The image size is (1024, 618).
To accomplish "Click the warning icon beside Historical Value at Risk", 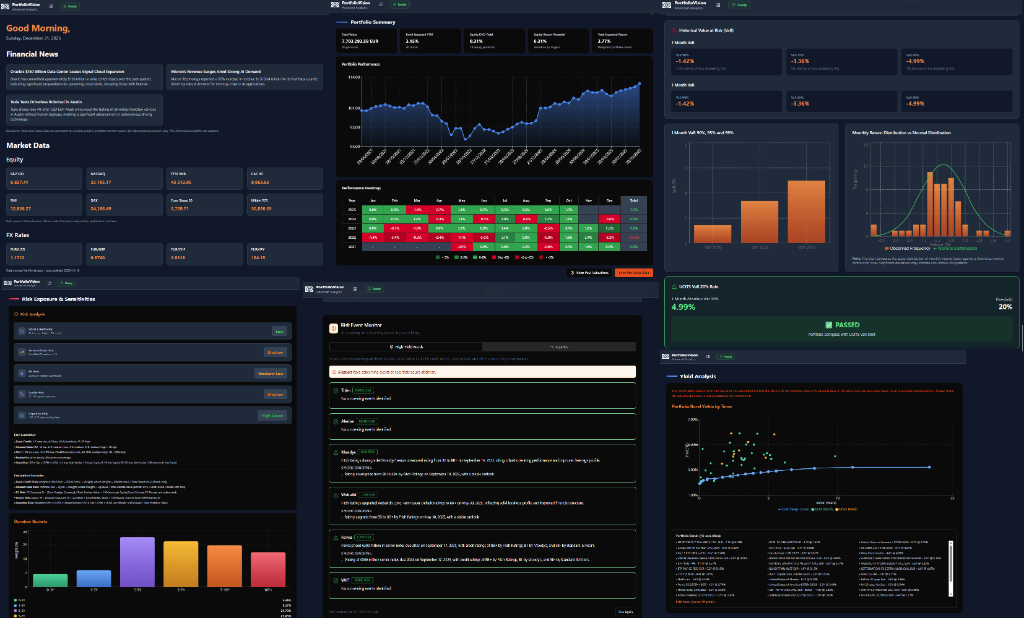I will (675, 30).
